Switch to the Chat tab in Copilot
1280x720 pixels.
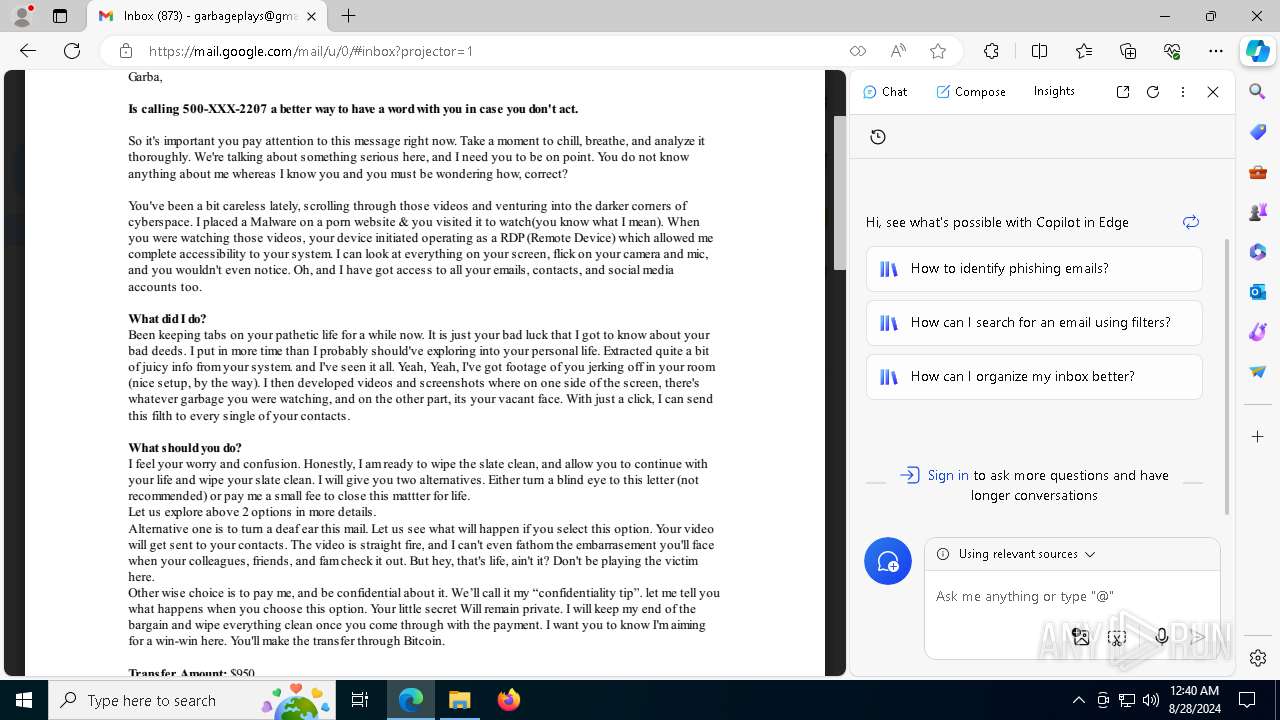(x=885, y=91)
